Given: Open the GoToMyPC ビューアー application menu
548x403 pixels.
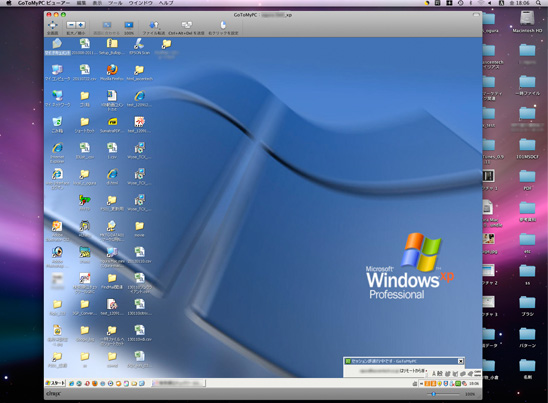Looking at the screenshot, I should [x=44, y=3].
